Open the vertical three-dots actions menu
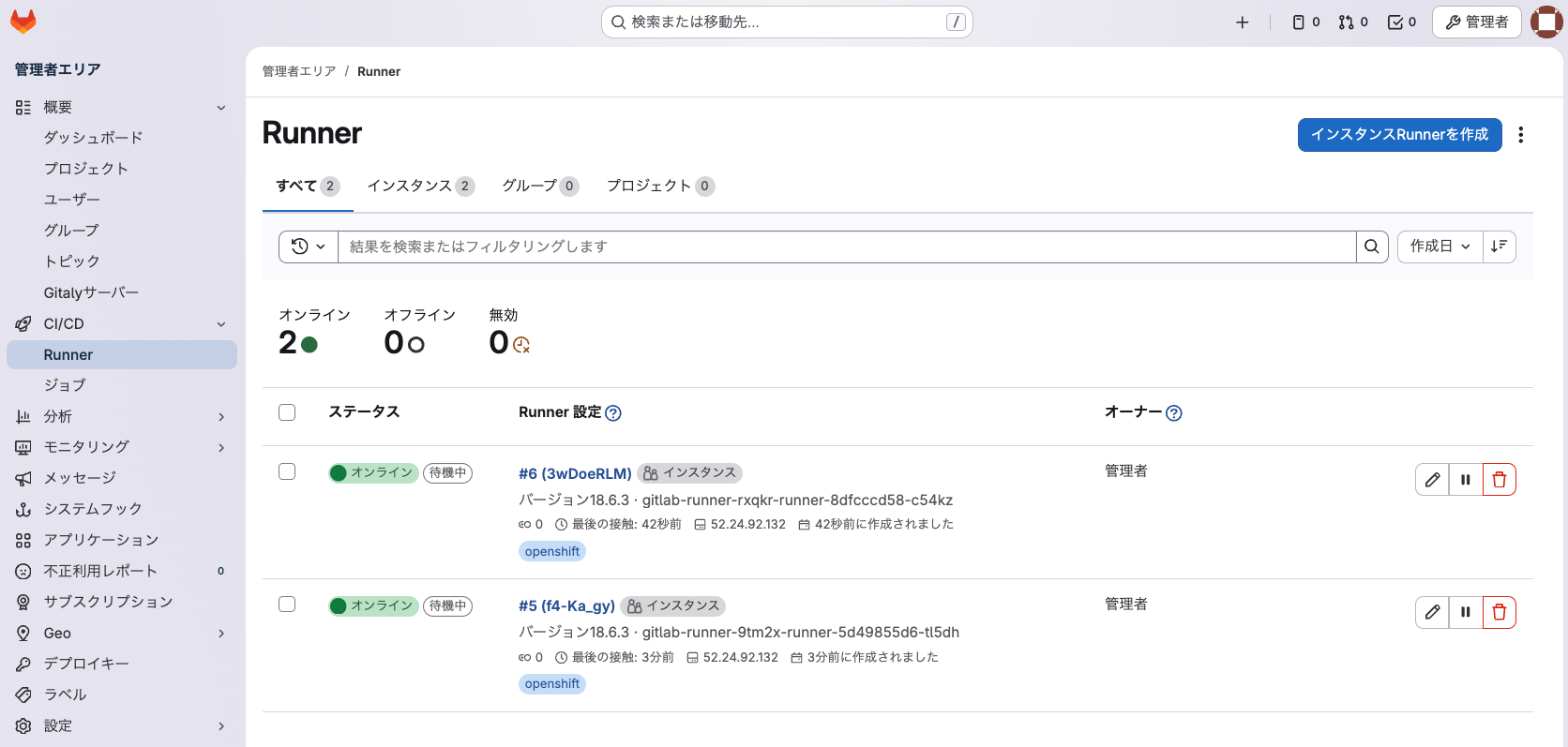Screen dimensions: 1568x747 [x=1521, y=135]
